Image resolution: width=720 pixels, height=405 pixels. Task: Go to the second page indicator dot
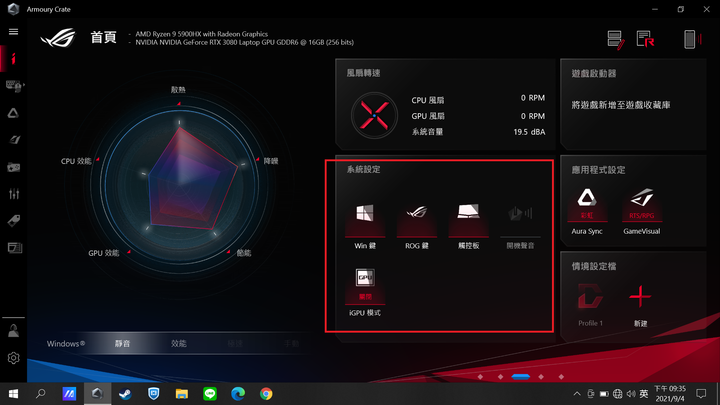(x=501, y=377)
